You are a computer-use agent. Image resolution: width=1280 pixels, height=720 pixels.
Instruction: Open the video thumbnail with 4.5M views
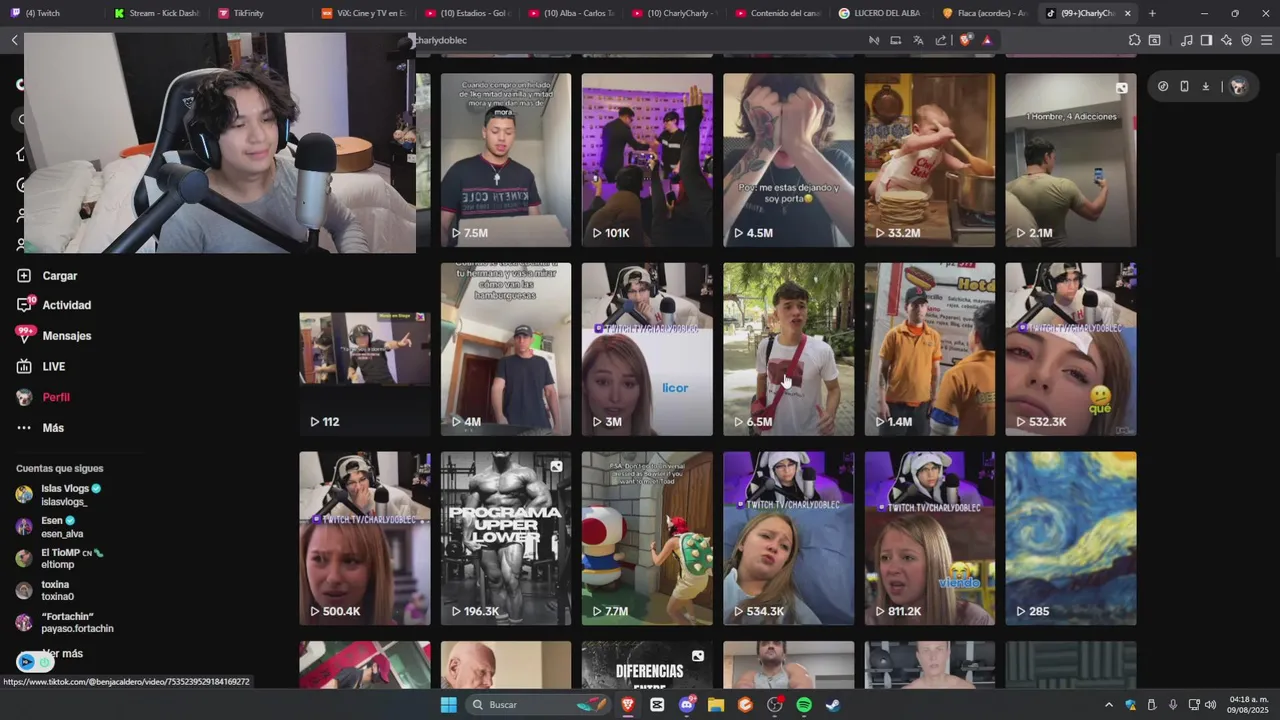coord(789,160)
